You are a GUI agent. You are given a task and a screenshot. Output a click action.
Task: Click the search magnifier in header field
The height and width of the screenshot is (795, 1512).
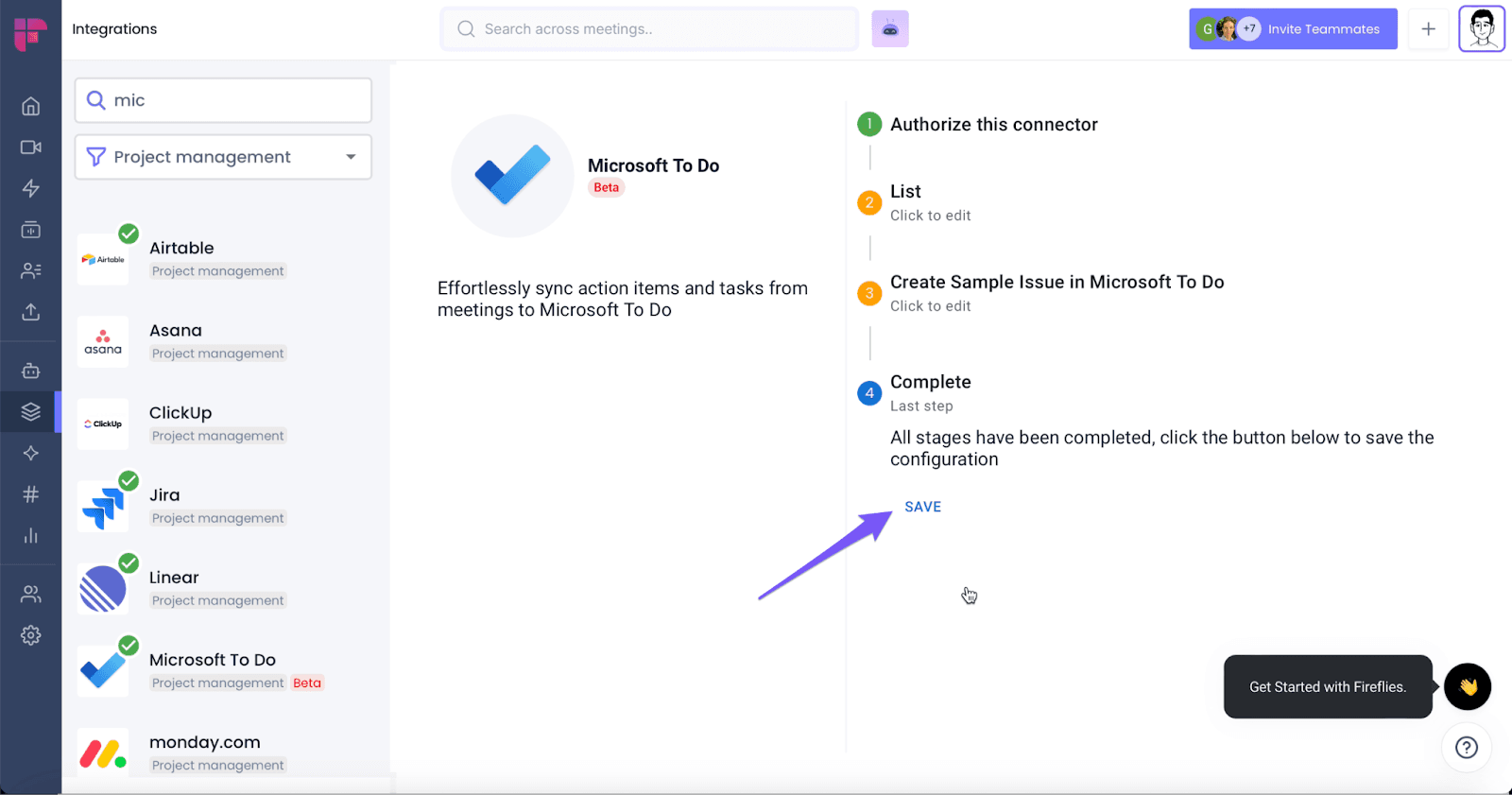pos(466,29)
